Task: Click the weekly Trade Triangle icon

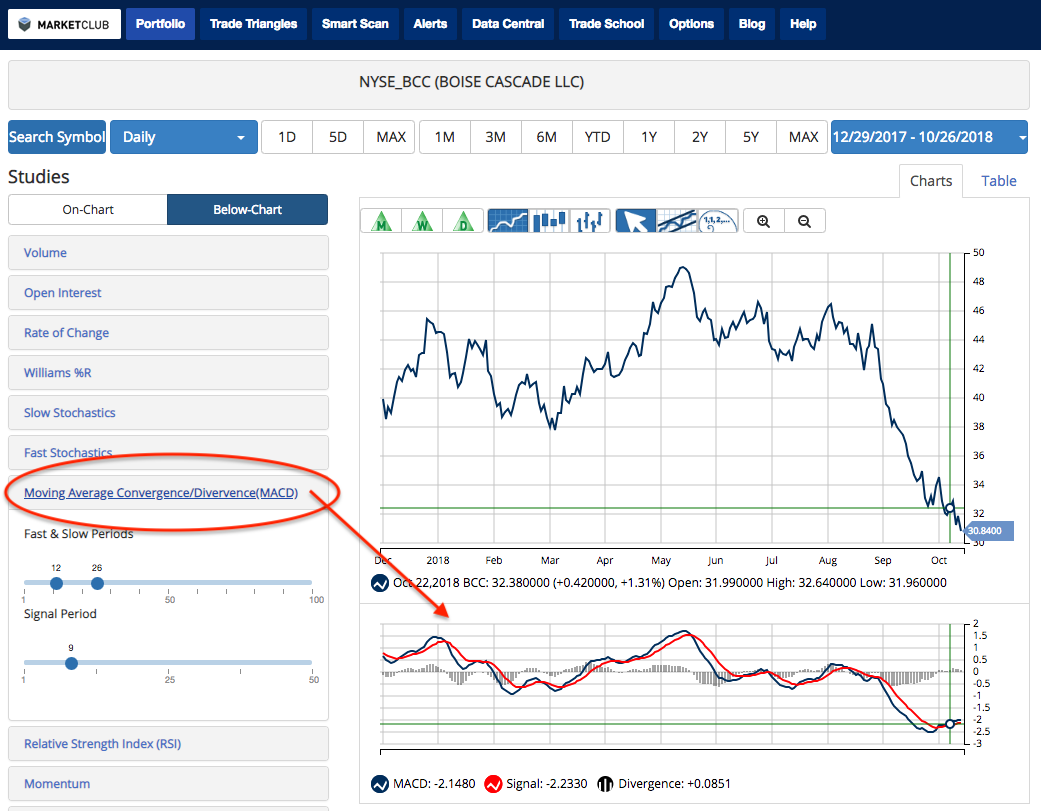Action: [422, 221]
